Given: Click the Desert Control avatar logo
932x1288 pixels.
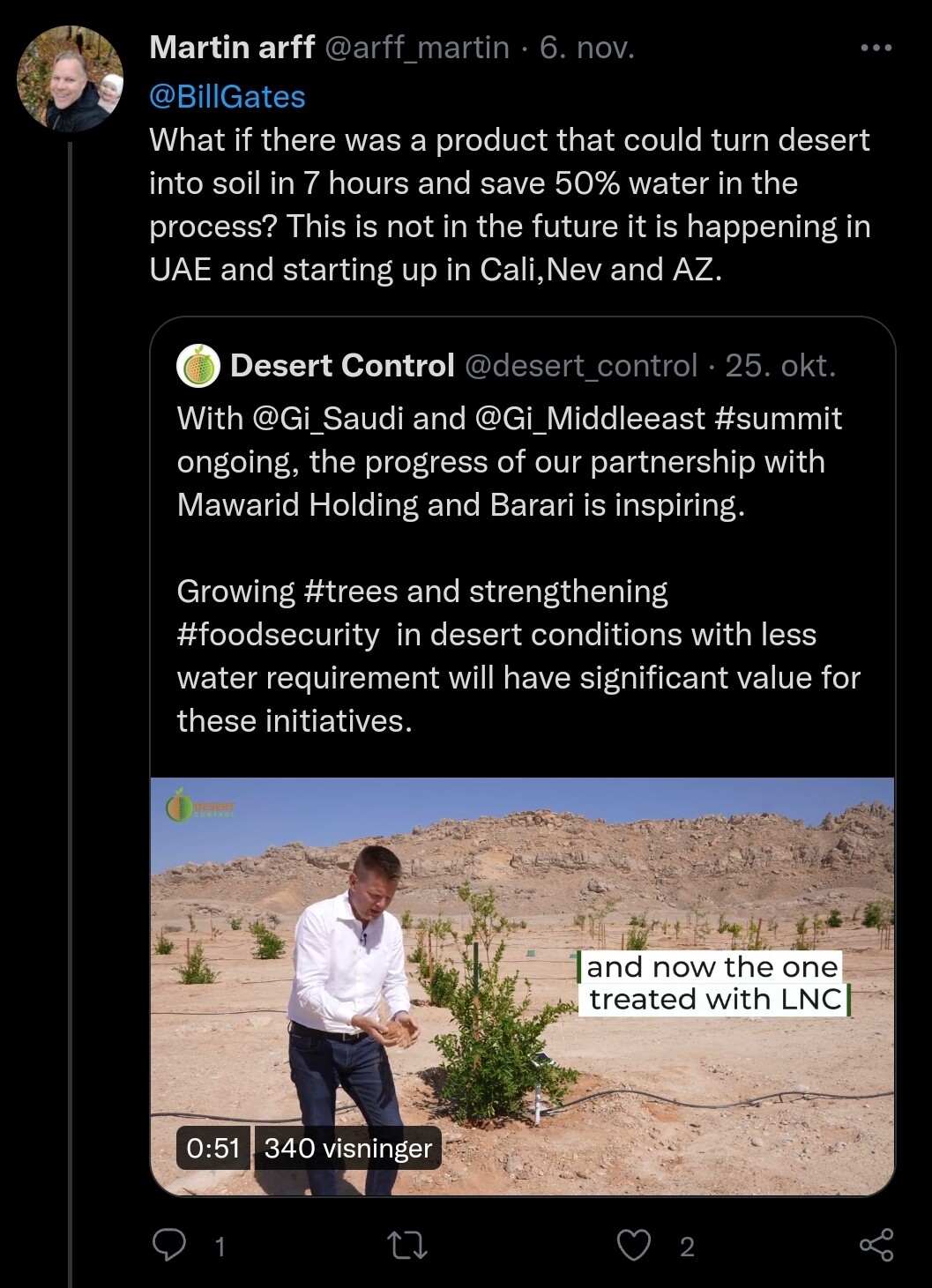Looking at the screenshot, I should coord(198,366).
